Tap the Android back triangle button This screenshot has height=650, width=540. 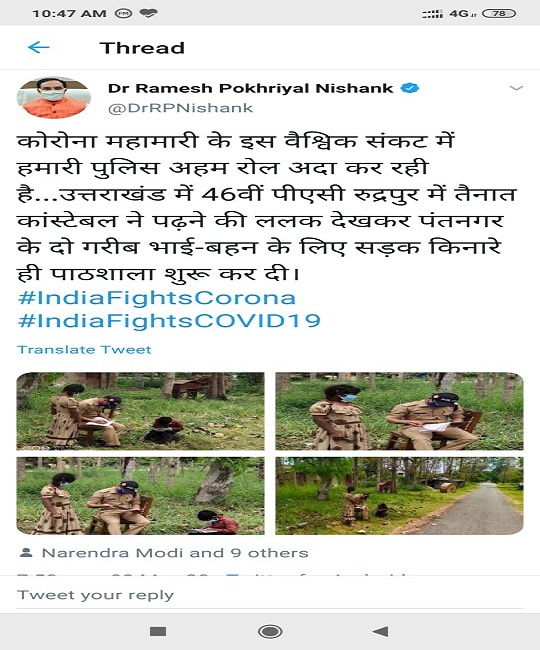pyautogui.click(x=380, y=631)
